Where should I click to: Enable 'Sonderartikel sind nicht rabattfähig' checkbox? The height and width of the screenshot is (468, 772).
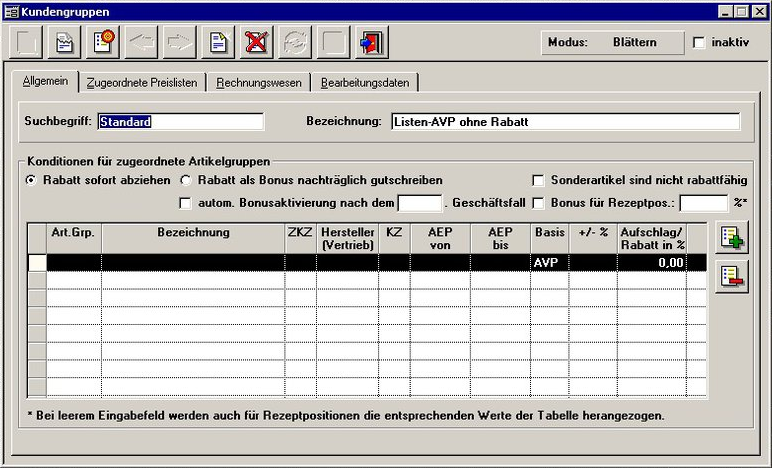click(x=539, y=180)
